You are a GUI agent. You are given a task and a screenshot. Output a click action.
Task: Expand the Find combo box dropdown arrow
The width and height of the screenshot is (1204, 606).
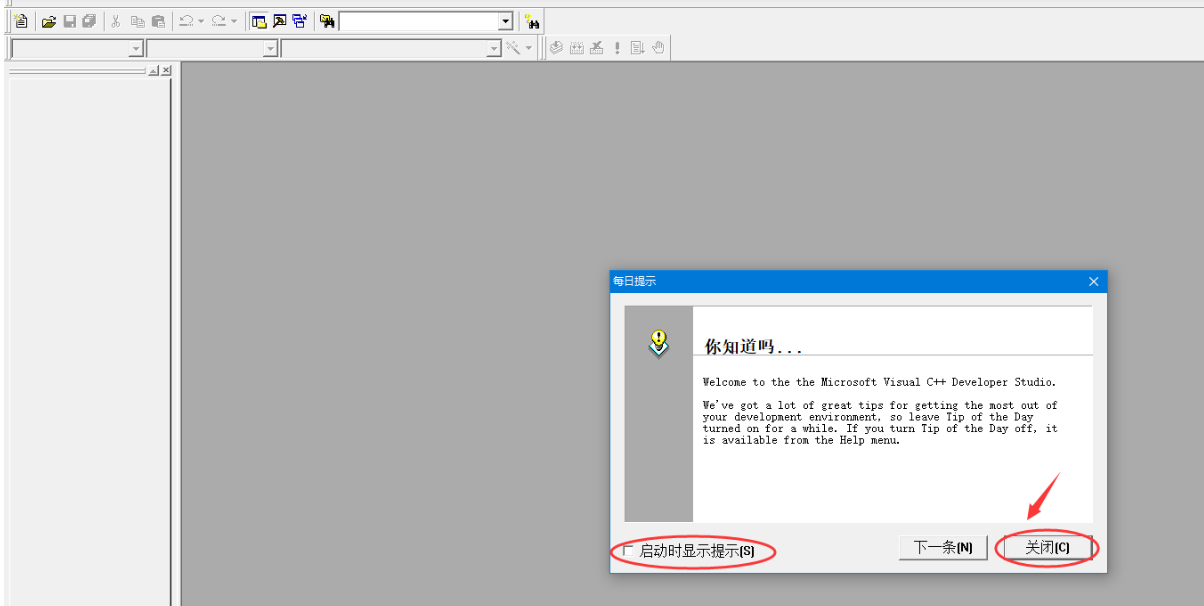coord(505,21)
